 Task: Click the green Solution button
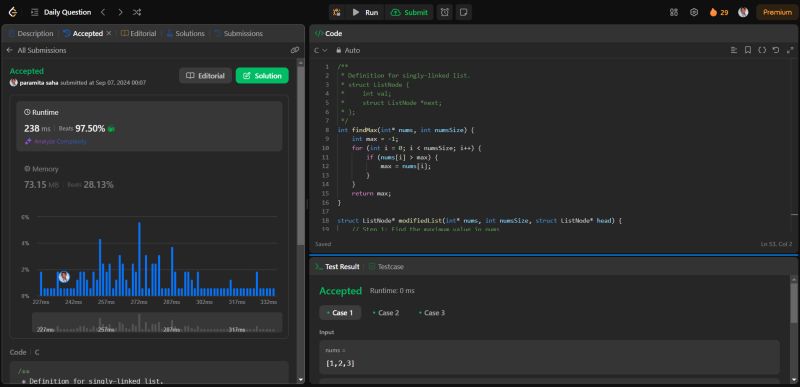point(262,75)
